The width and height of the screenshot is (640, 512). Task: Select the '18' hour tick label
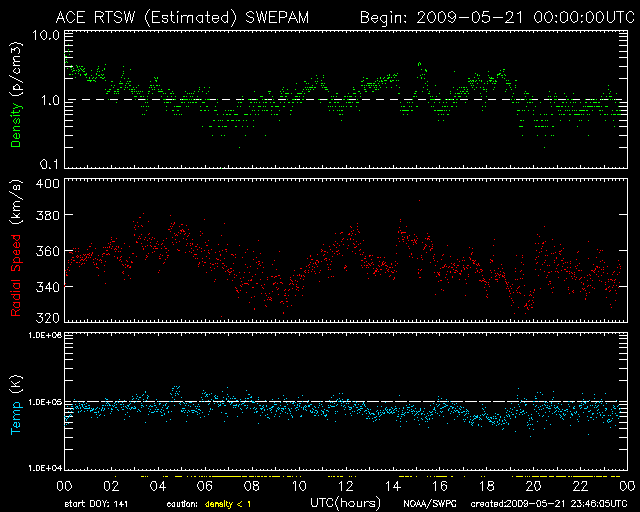(x=487, y=486)
